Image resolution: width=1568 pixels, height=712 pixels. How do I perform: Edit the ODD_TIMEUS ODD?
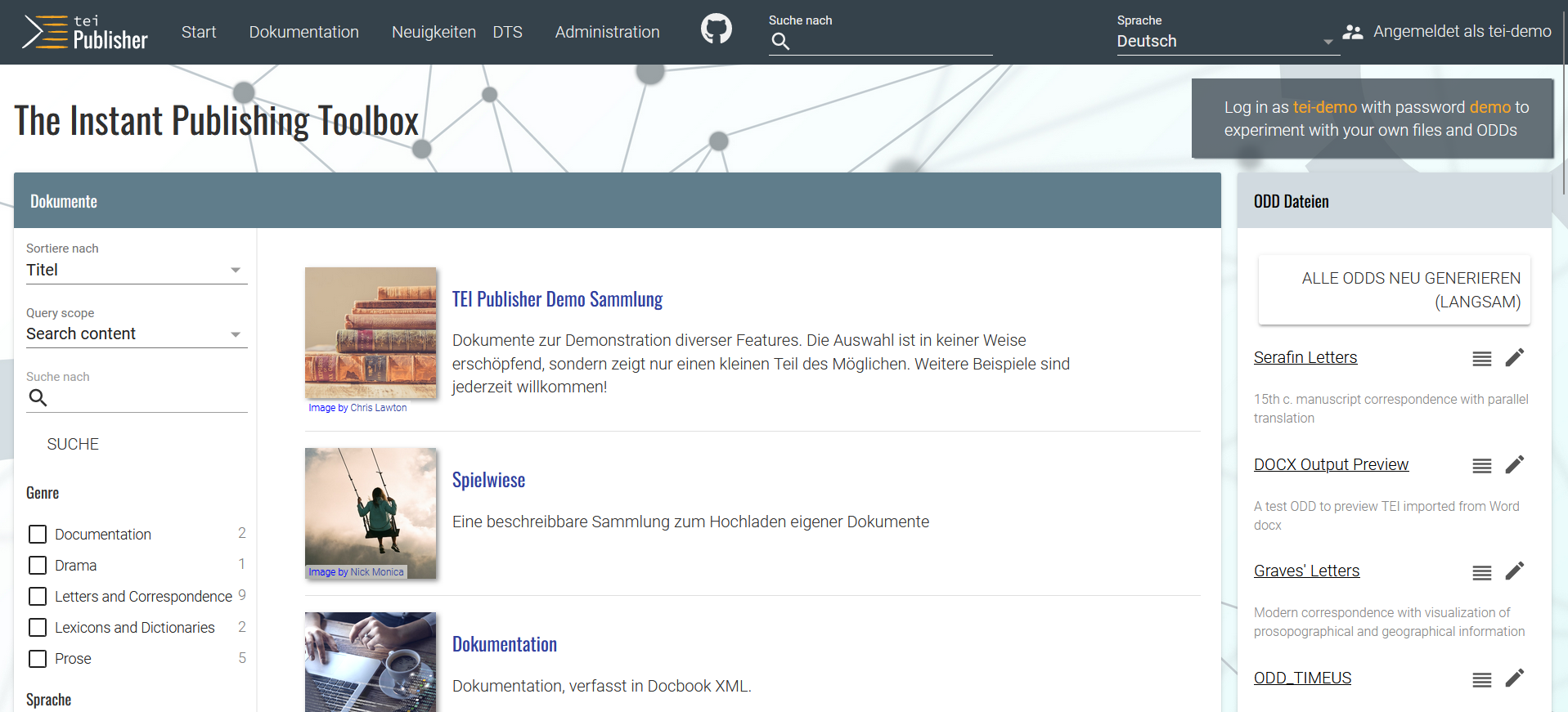[1514, 678]
